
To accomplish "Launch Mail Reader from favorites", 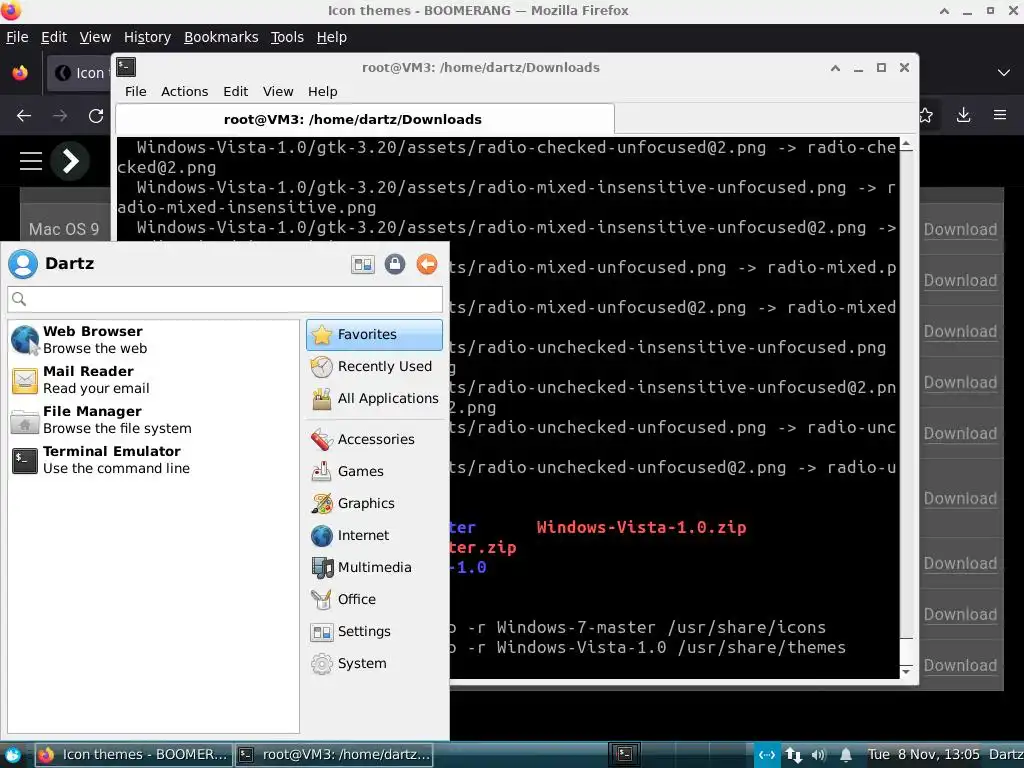I will click(x=154, y=379).
